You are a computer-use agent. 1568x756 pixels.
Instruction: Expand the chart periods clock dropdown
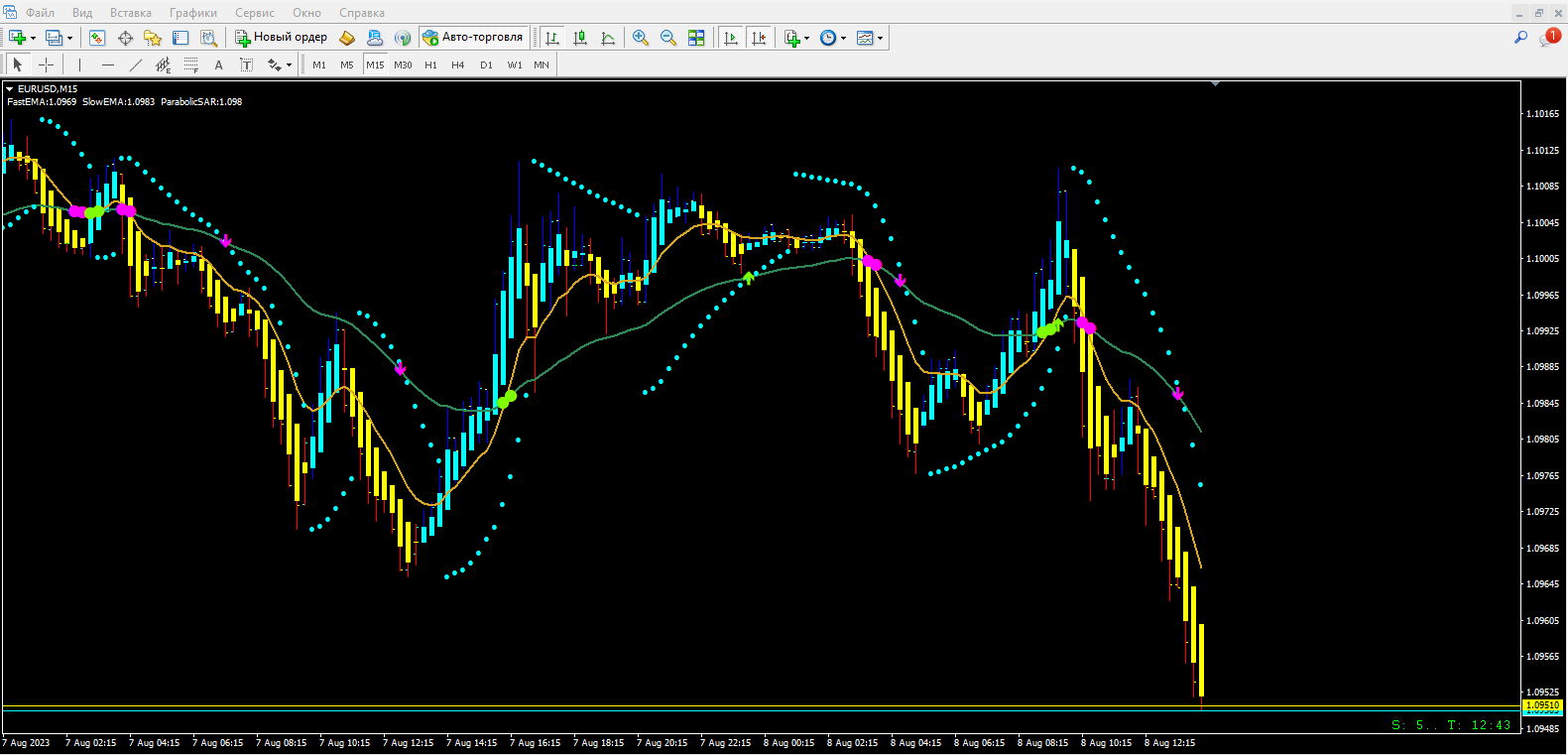[843, 38]
